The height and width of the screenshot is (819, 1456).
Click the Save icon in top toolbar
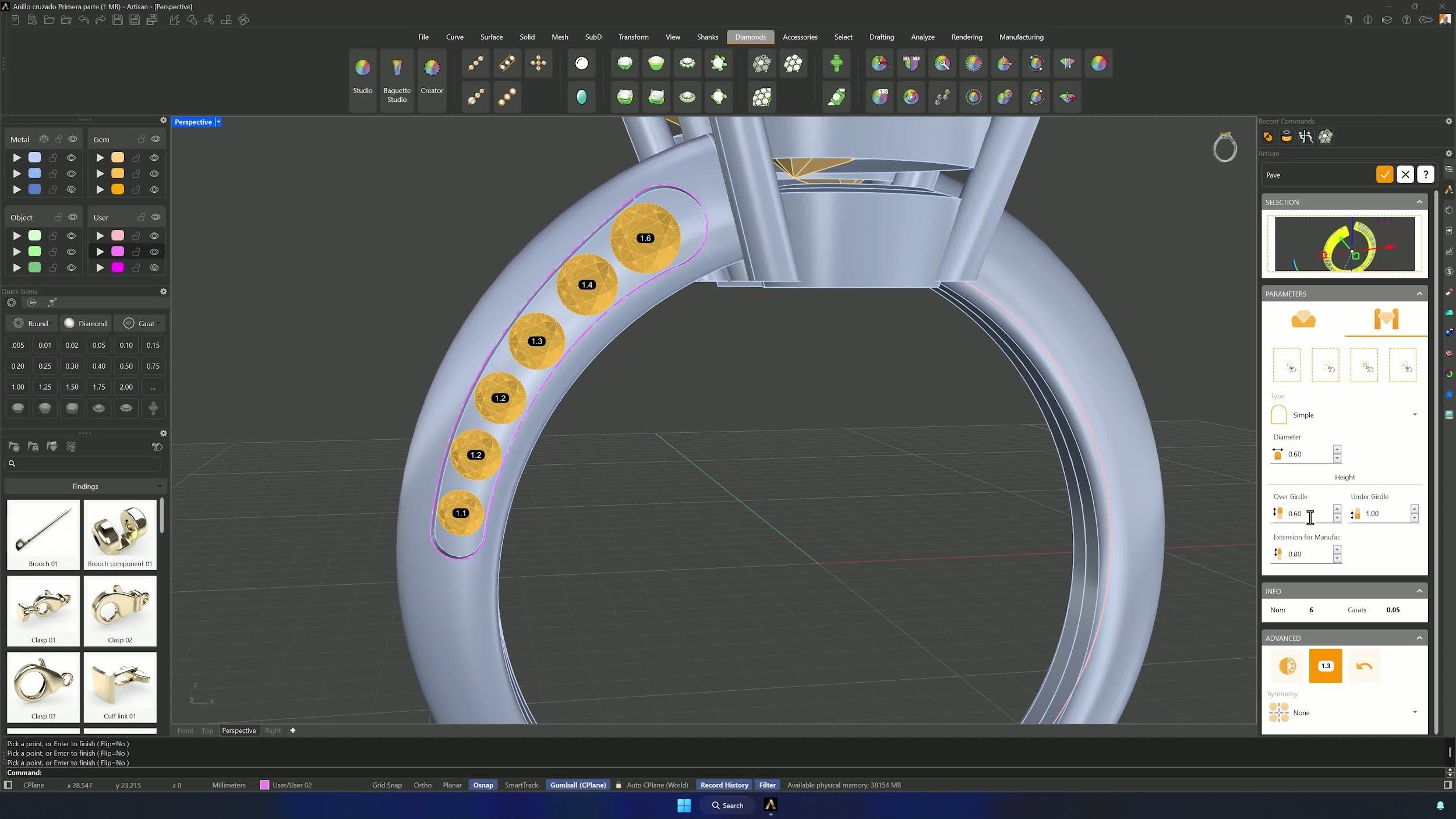coord(118,20)
